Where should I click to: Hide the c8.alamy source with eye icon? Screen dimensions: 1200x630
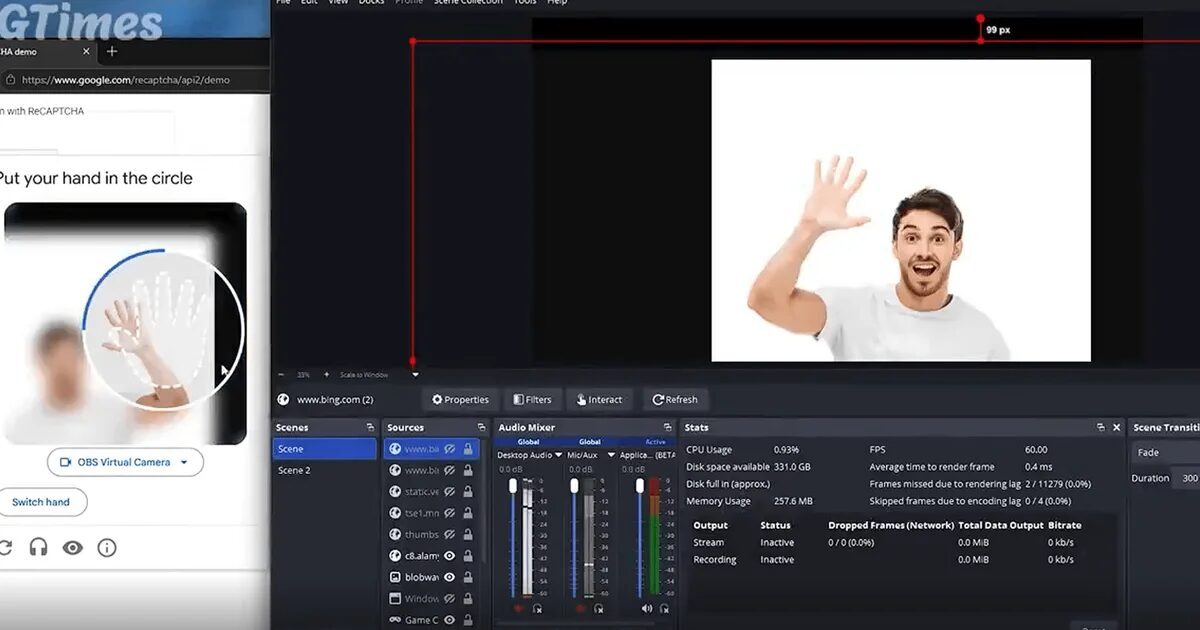pyautogui.click(x=450, y=556)
